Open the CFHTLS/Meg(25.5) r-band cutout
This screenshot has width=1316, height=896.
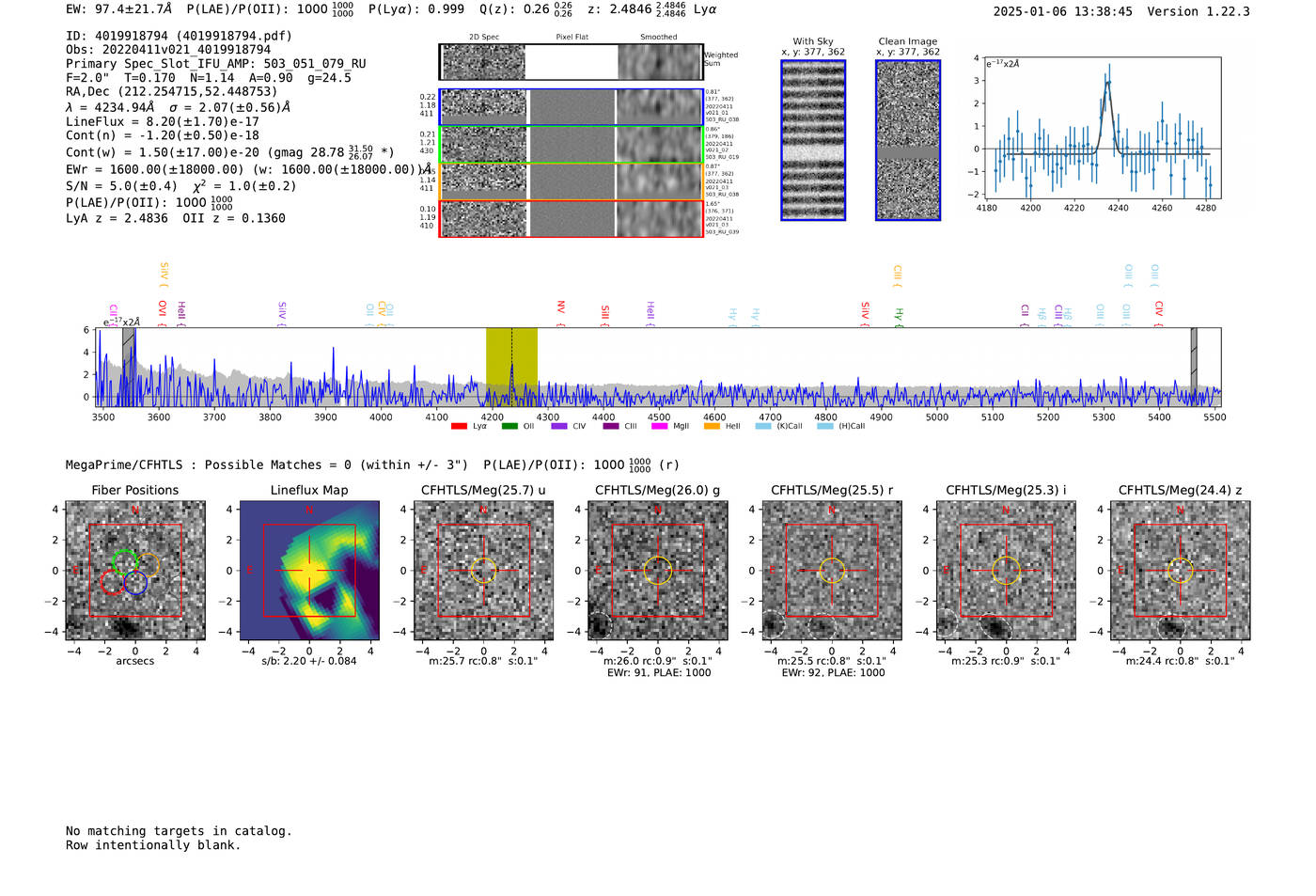click(832, 571)
